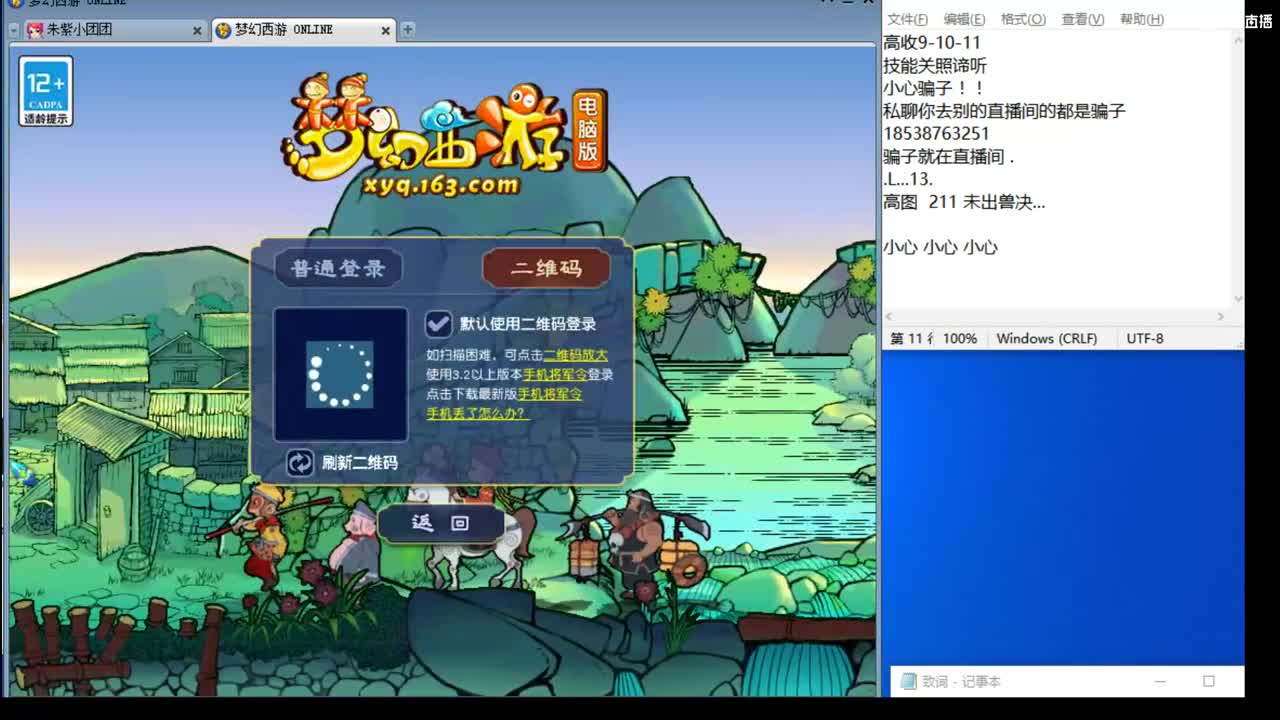
Task: Click the phone number 18538763251 line
Action: (936, 133)
